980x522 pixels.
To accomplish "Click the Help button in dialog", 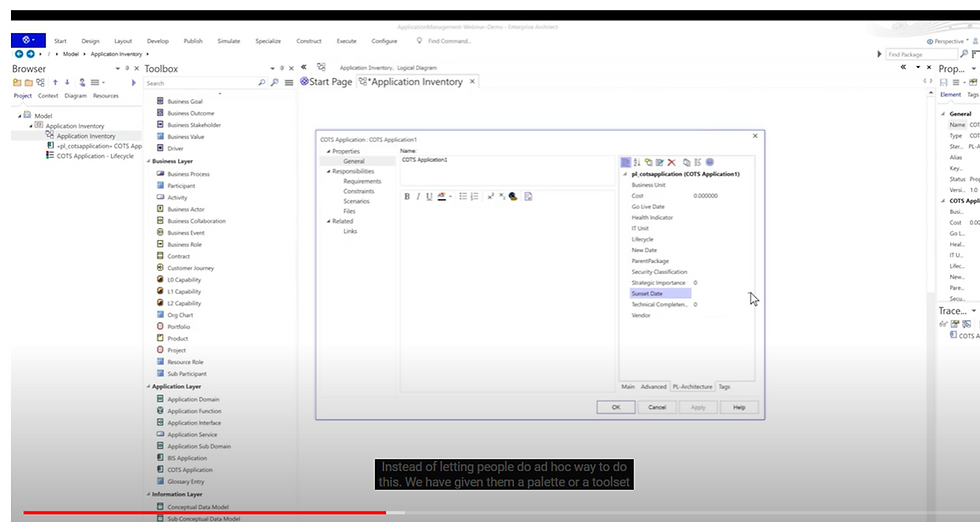I will coord(739,407).
